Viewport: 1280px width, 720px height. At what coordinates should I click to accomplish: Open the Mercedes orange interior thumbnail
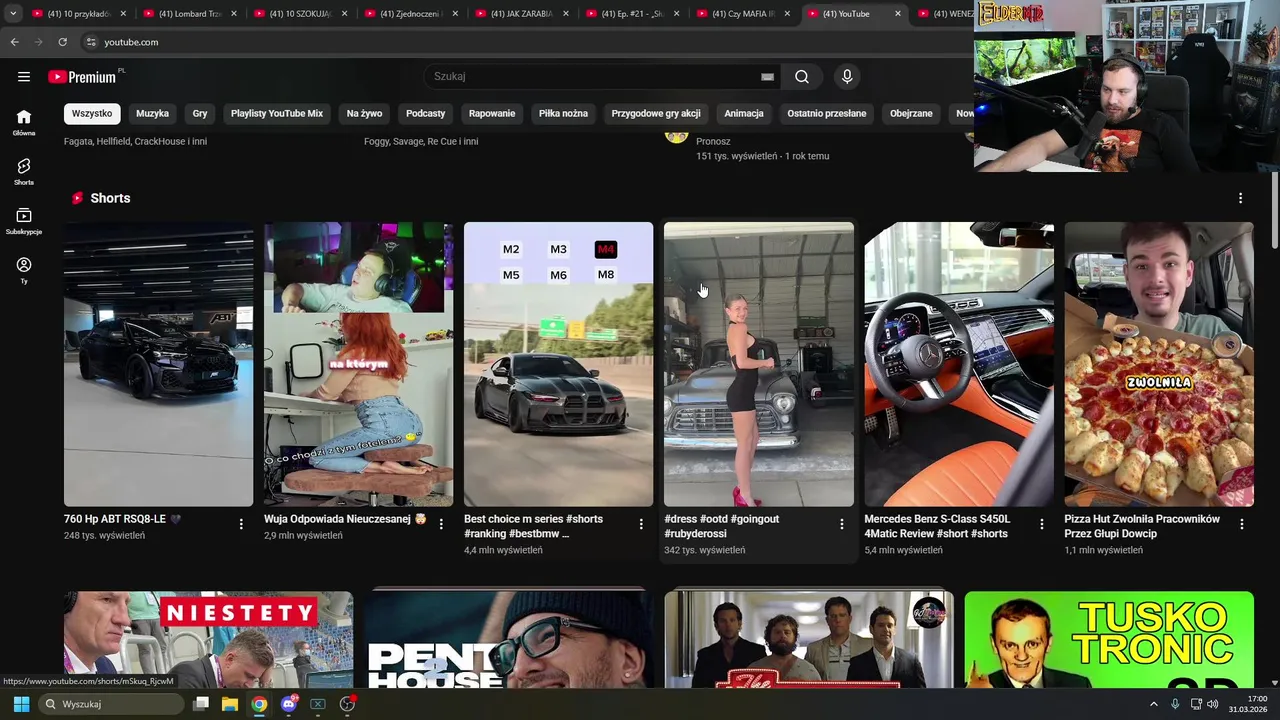(x=958, y=364)
